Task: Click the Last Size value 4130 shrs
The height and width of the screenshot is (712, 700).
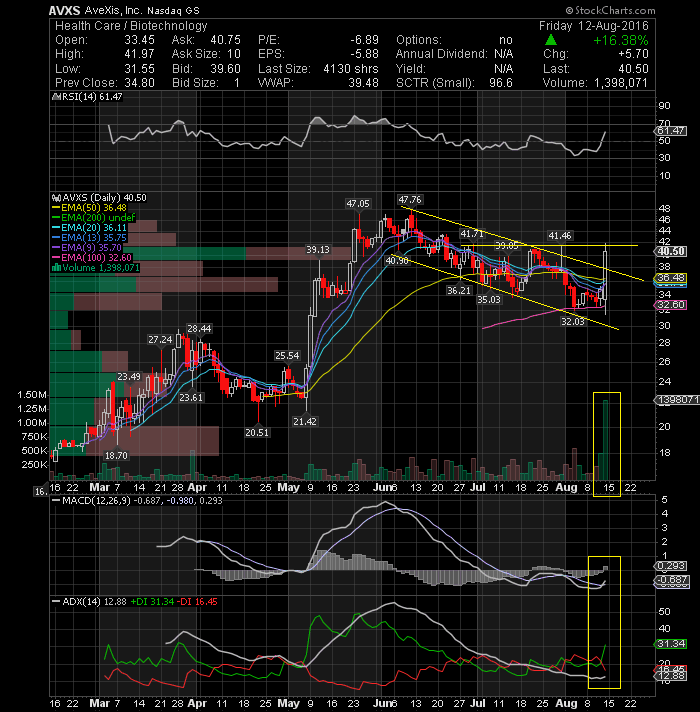Action: click(x=351, y=69)
